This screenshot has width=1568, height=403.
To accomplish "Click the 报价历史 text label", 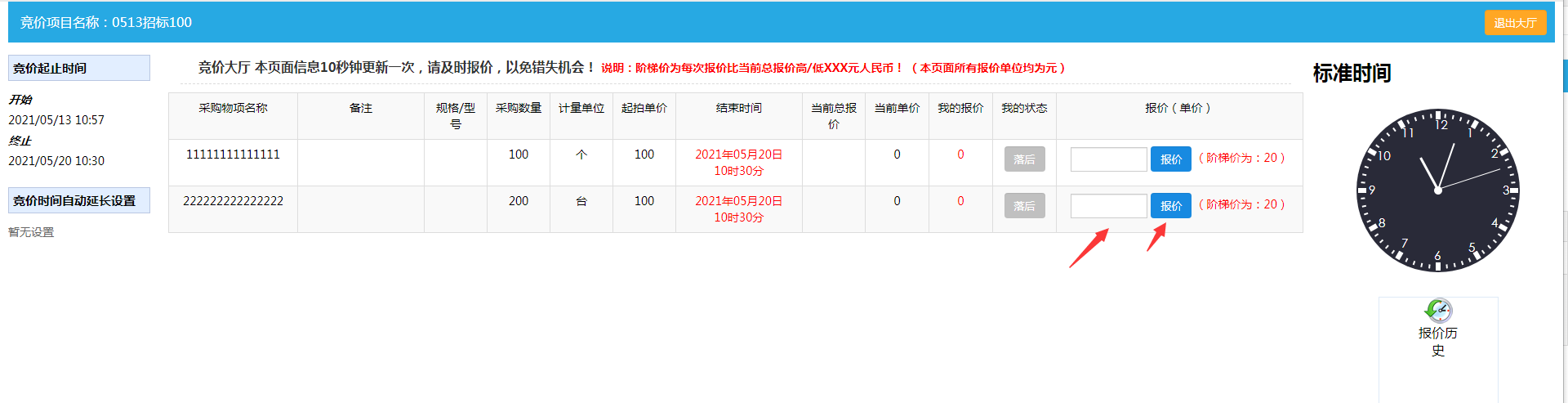I will 1437,342.
